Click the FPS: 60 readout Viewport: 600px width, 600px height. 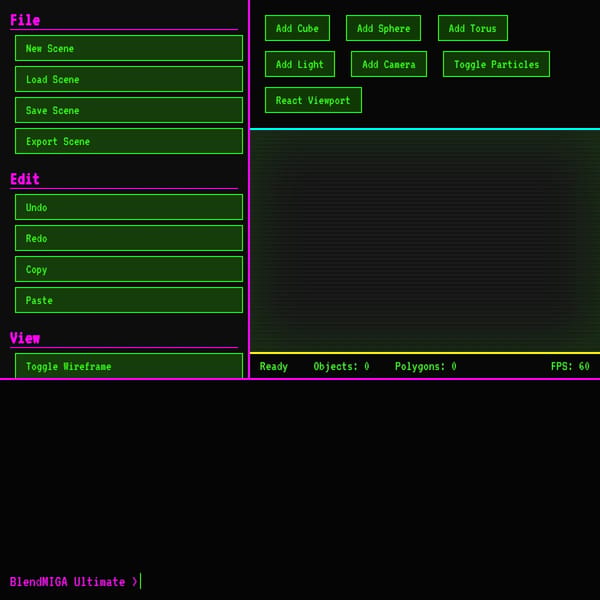coord(570,366)
